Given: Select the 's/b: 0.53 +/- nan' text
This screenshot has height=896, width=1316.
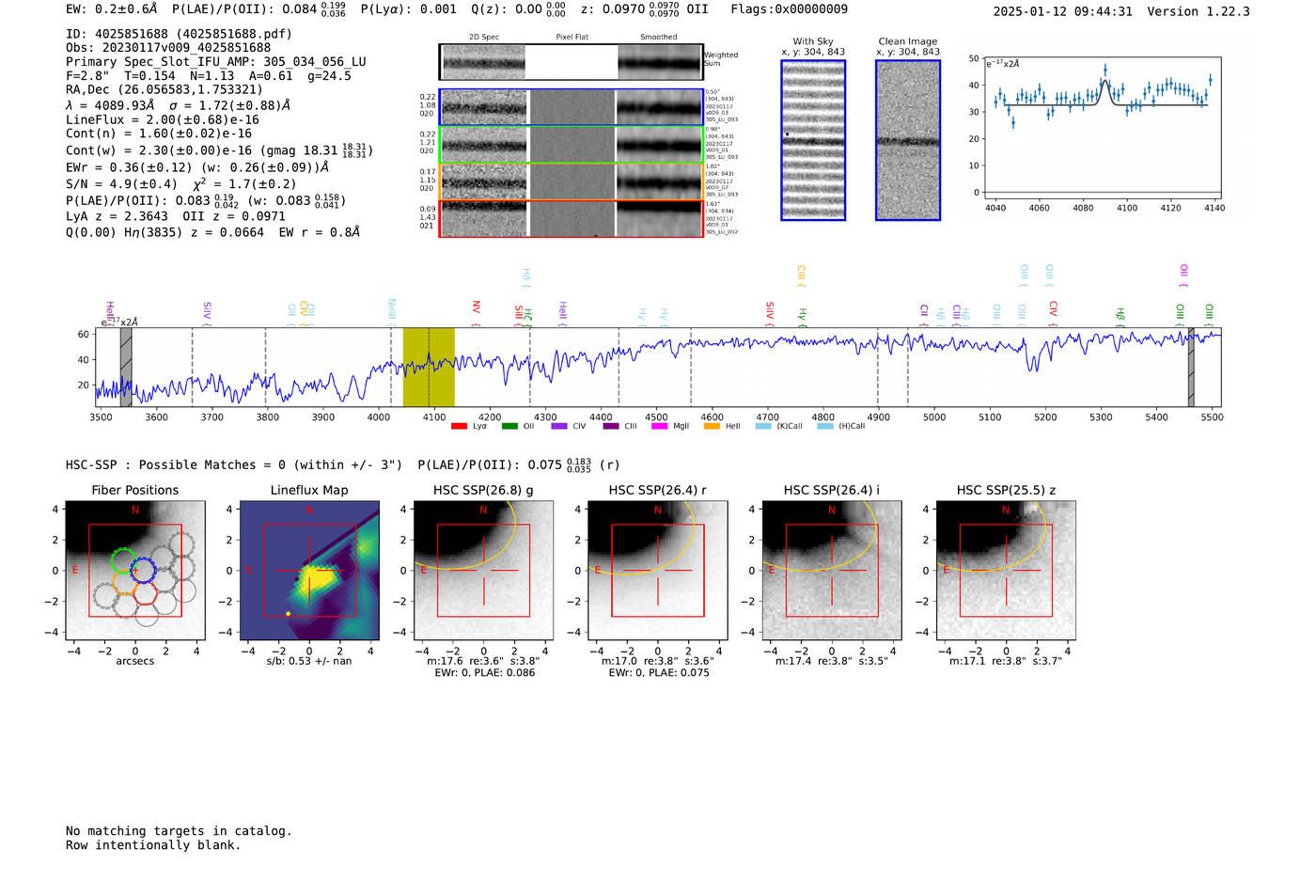Looking at the screenshot, I should coord(309,661).
